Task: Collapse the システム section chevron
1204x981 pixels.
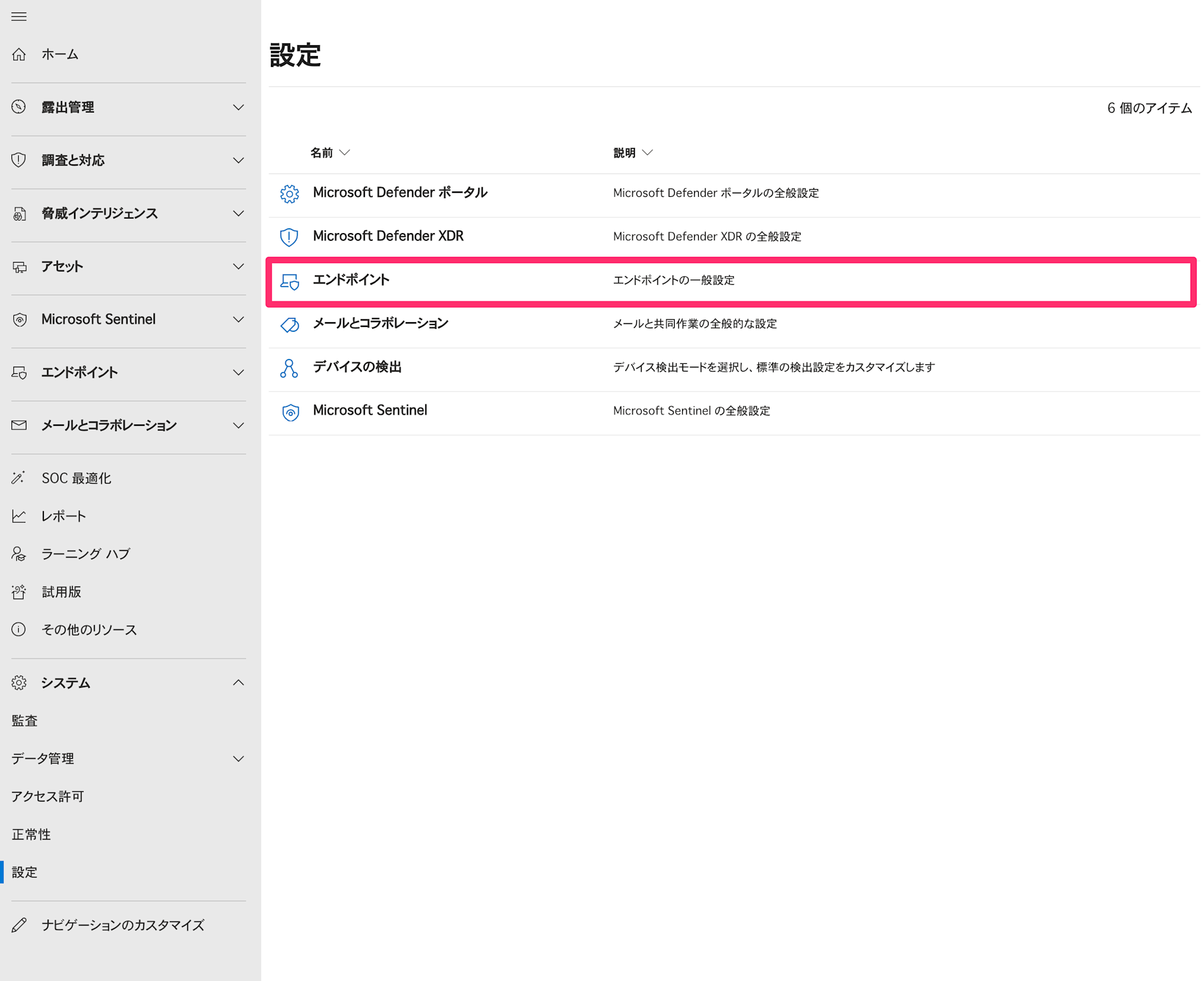Action: (238, 682)
